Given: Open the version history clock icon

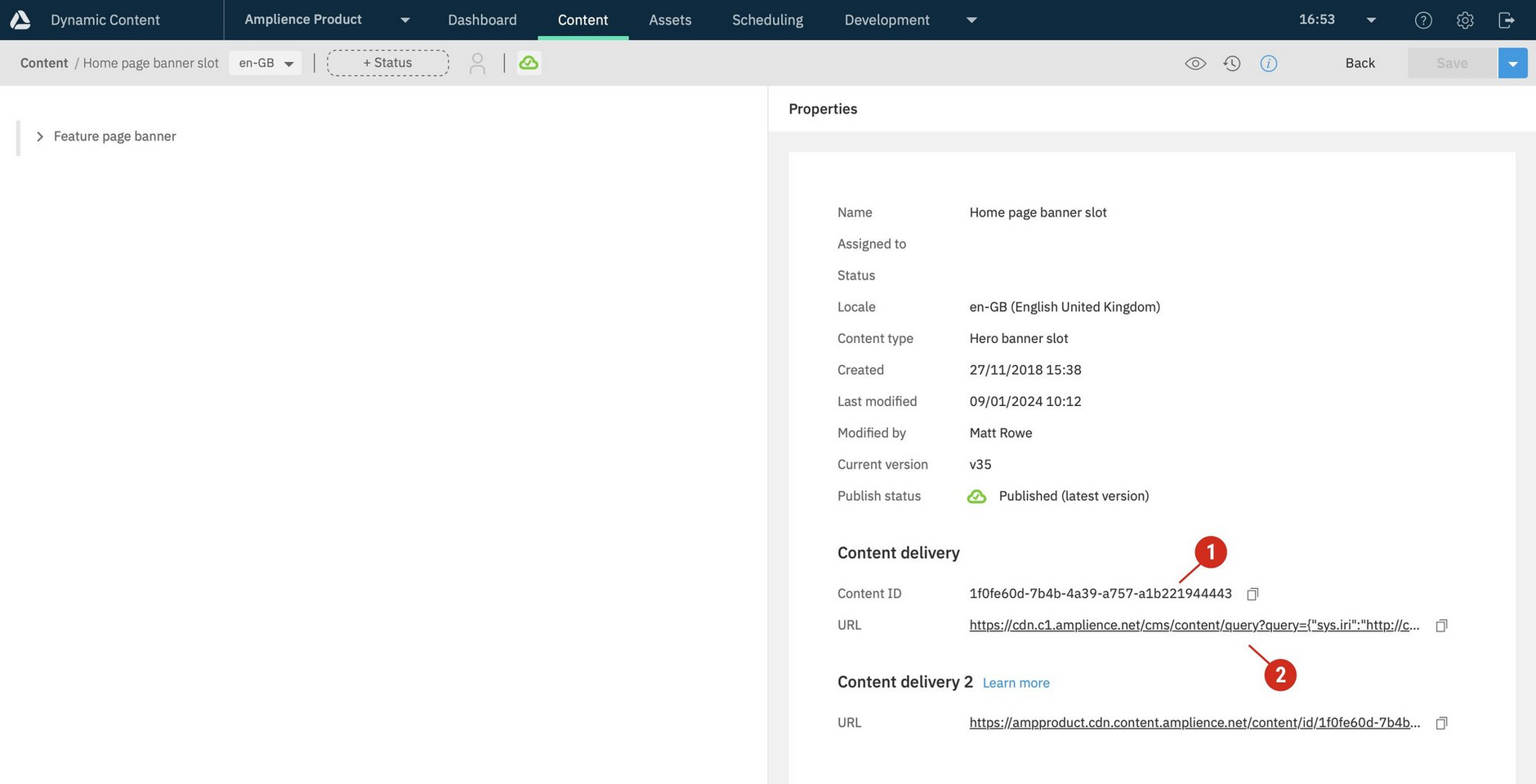Looking at the screenshot, I should click(x=1232, y=63).
